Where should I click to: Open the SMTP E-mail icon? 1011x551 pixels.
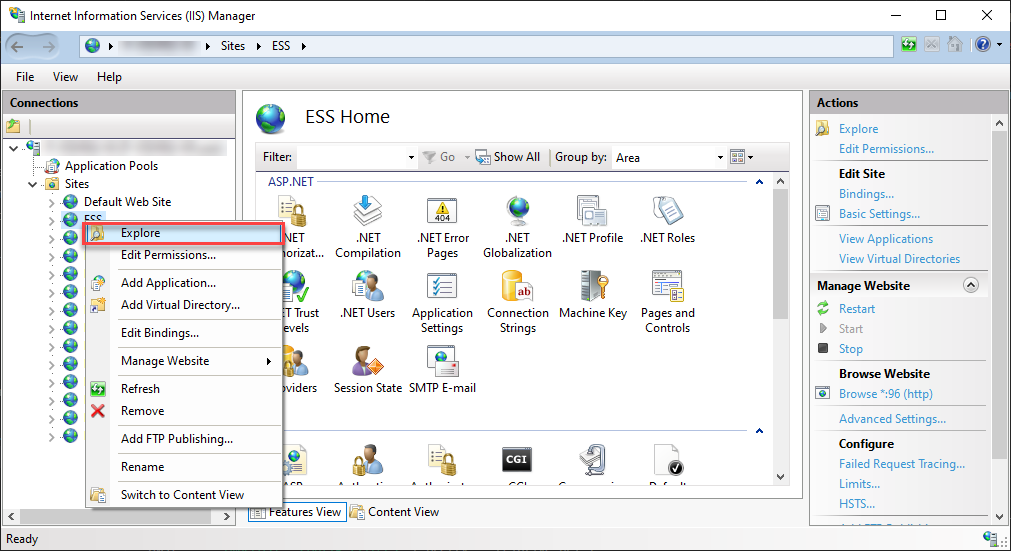point(442,361)
